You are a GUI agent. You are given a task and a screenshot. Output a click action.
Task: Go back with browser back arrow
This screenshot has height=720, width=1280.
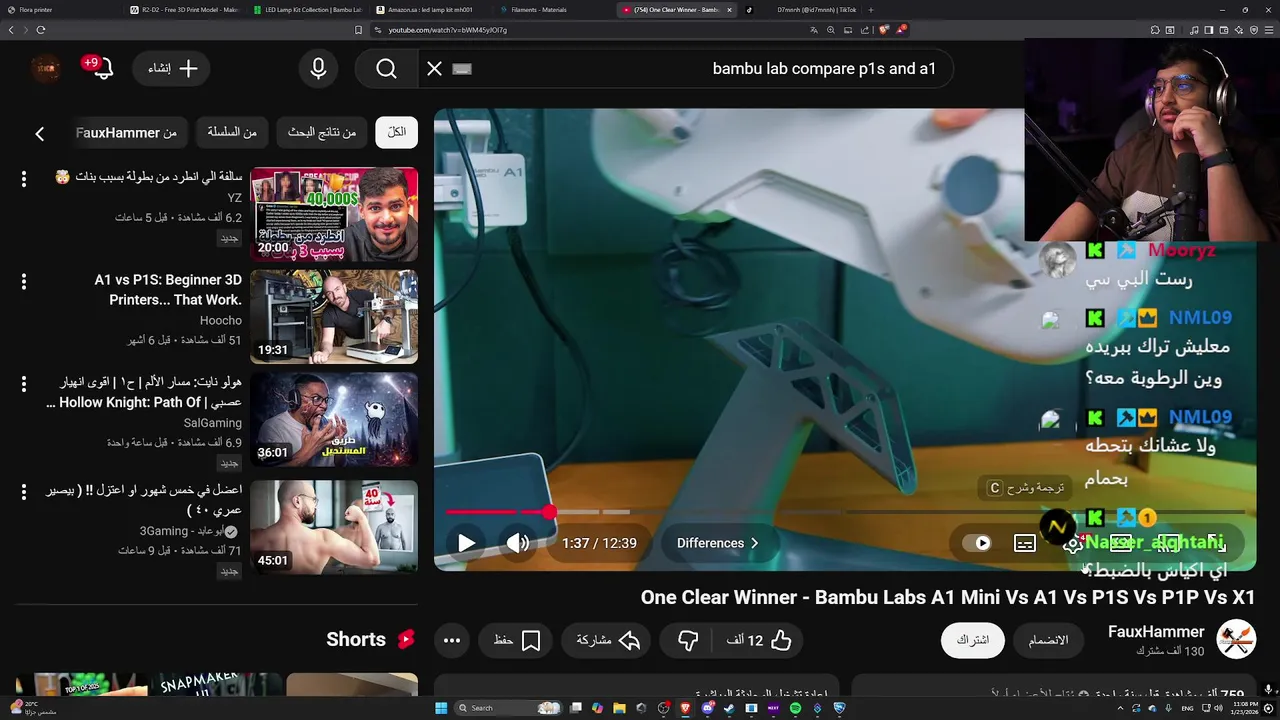[11, 30]
